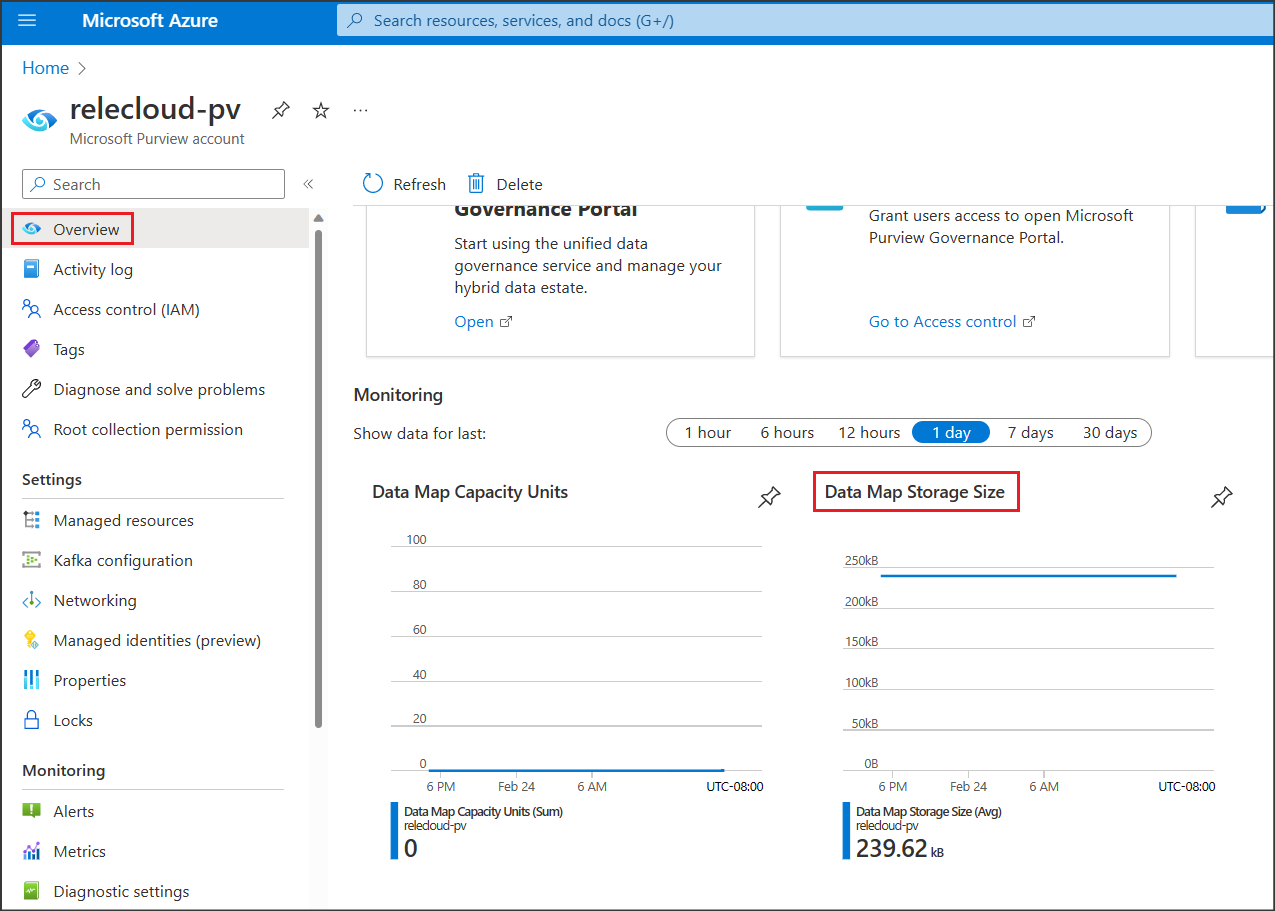Show data for last 12 hours

click(869, 432)
